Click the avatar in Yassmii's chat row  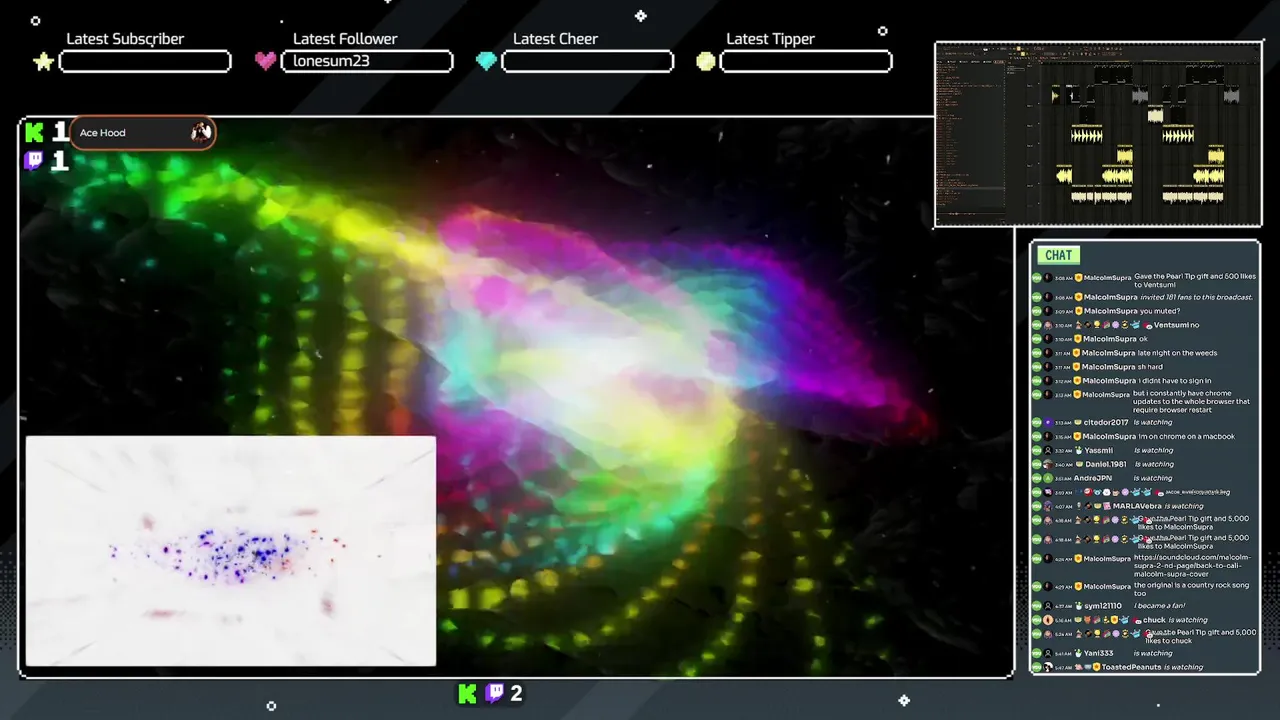click(x=1048, y=450)
